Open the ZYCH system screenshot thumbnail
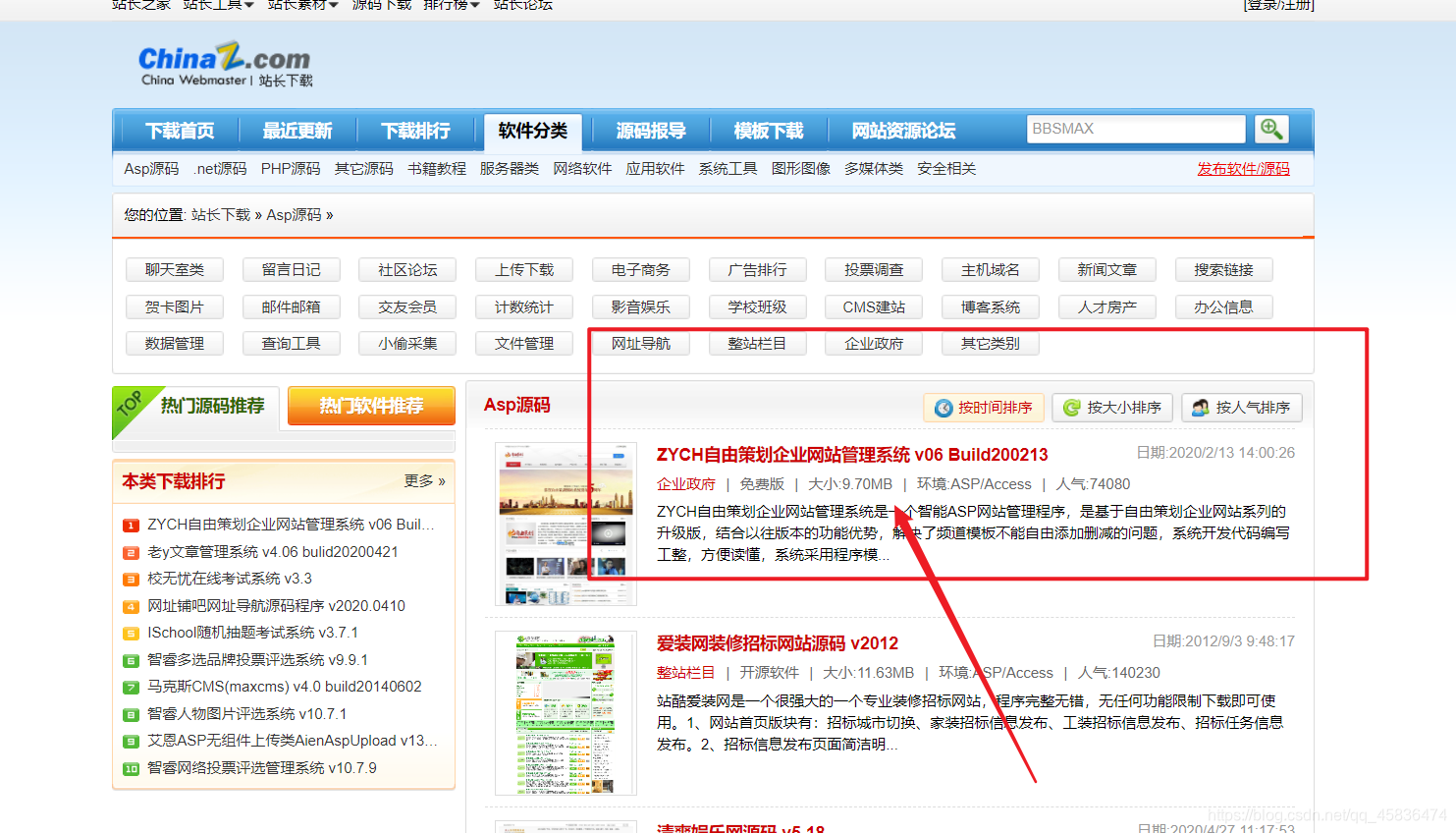1456x833 pixels. click(x=566, y=524)
